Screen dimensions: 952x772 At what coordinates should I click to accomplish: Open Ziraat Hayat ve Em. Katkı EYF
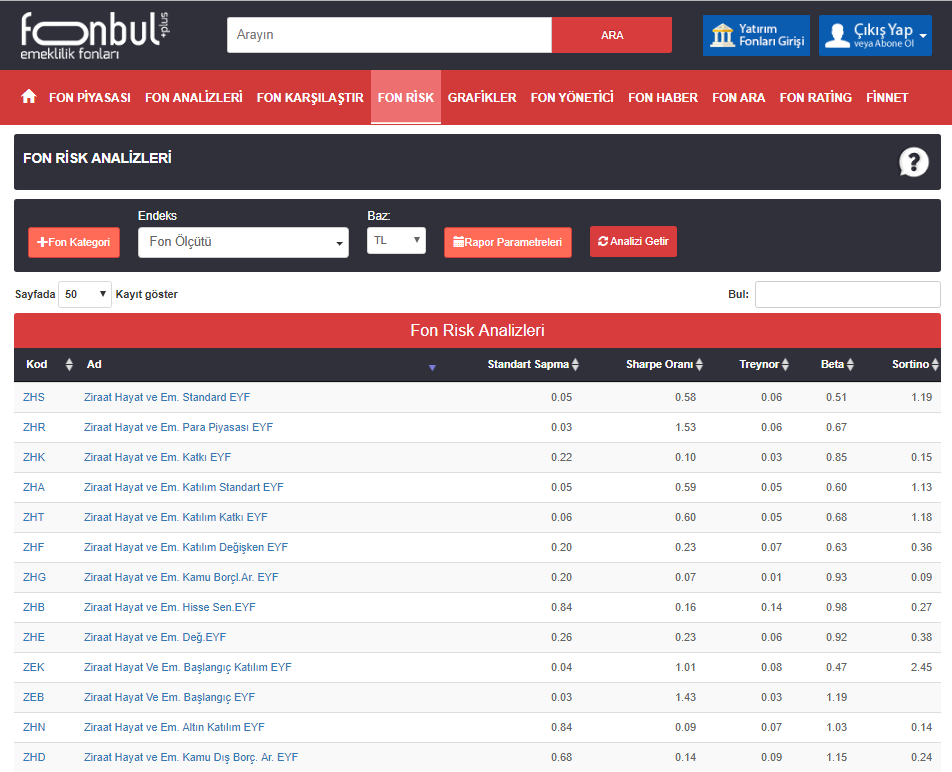[x=157, y=457]
